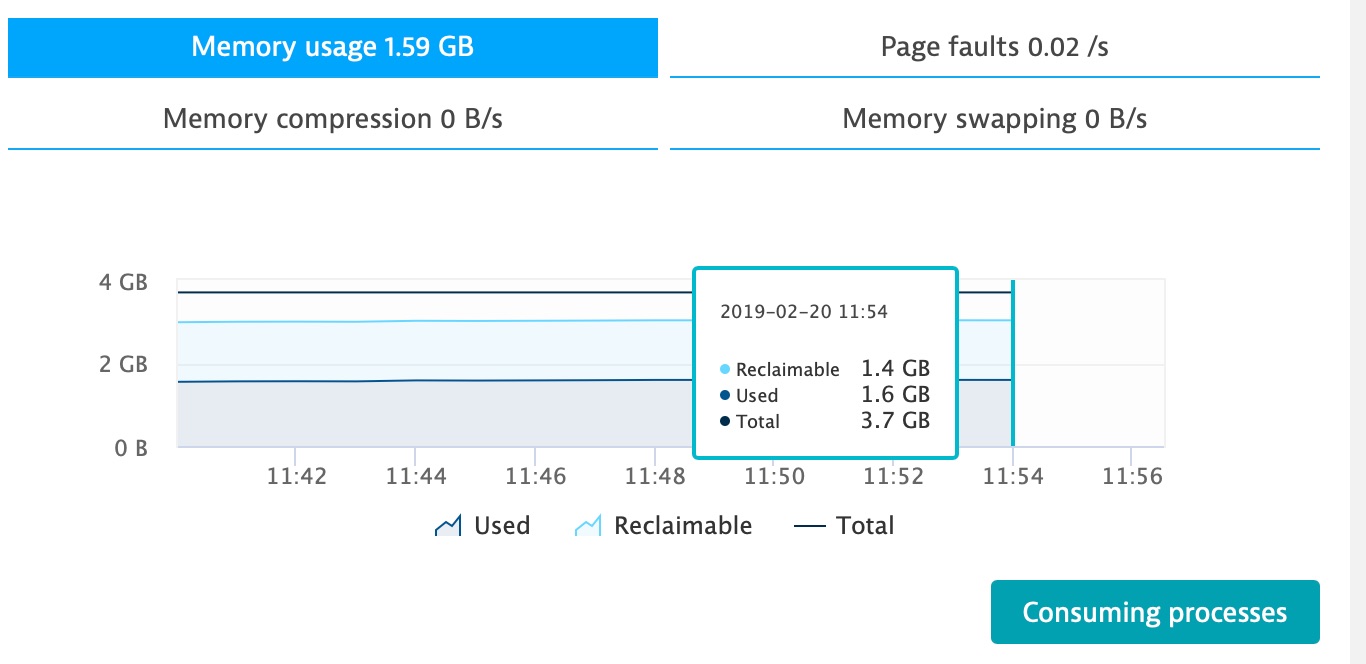The height and width of the screenshot is (664, 1366).
Task: Toggle the Reclaimable series legend label
Action: tap(682, 526)
